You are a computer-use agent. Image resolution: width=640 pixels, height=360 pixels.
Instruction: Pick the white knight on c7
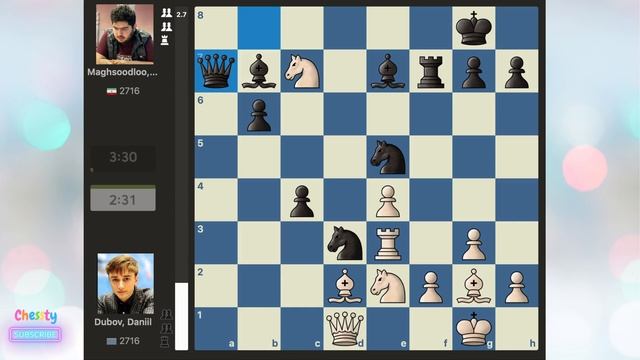click(302, 71)
